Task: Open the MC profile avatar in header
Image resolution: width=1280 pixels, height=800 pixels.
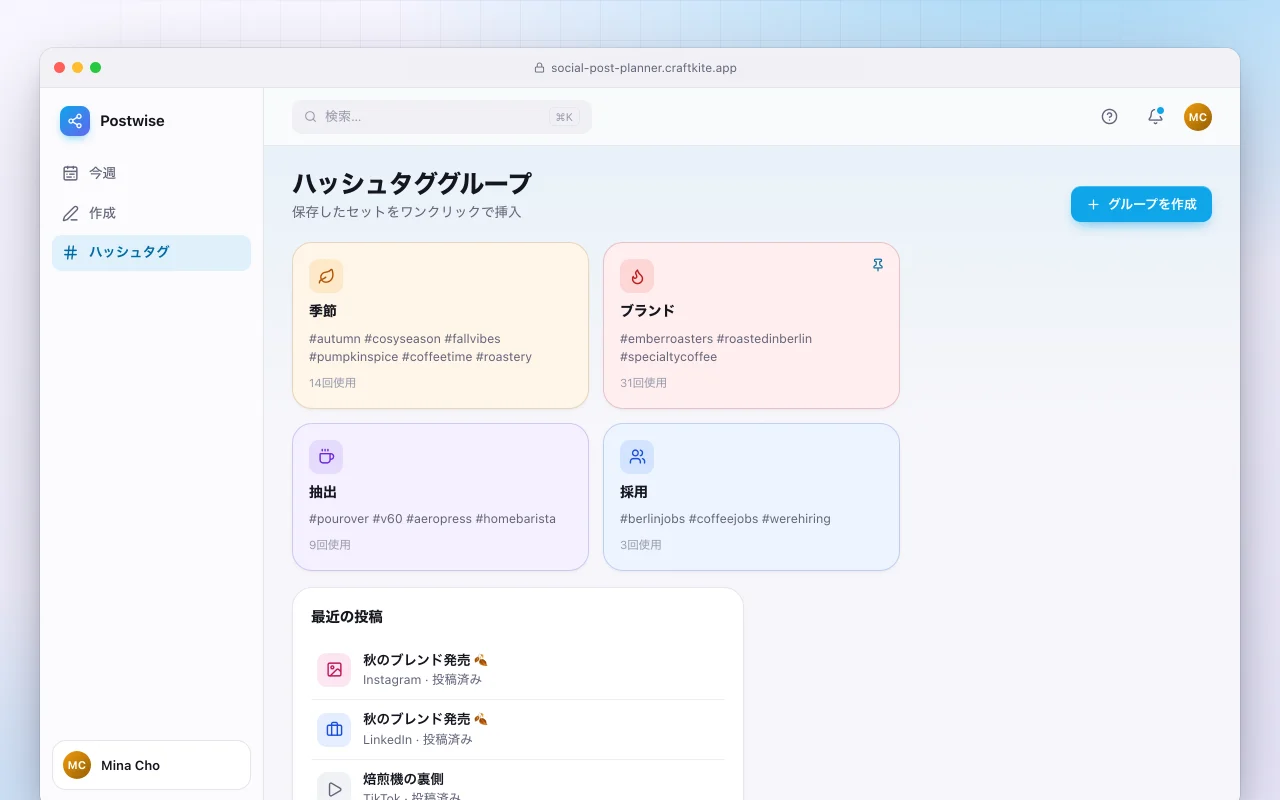Action: (1198, 117)
